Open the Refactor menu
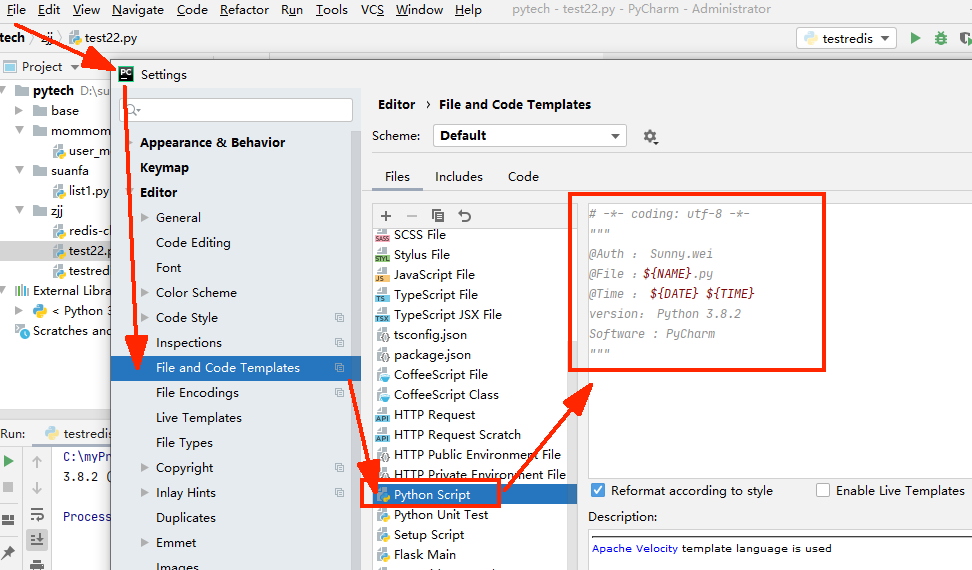This screenshot has height=570, width=972. pos(244,10)
